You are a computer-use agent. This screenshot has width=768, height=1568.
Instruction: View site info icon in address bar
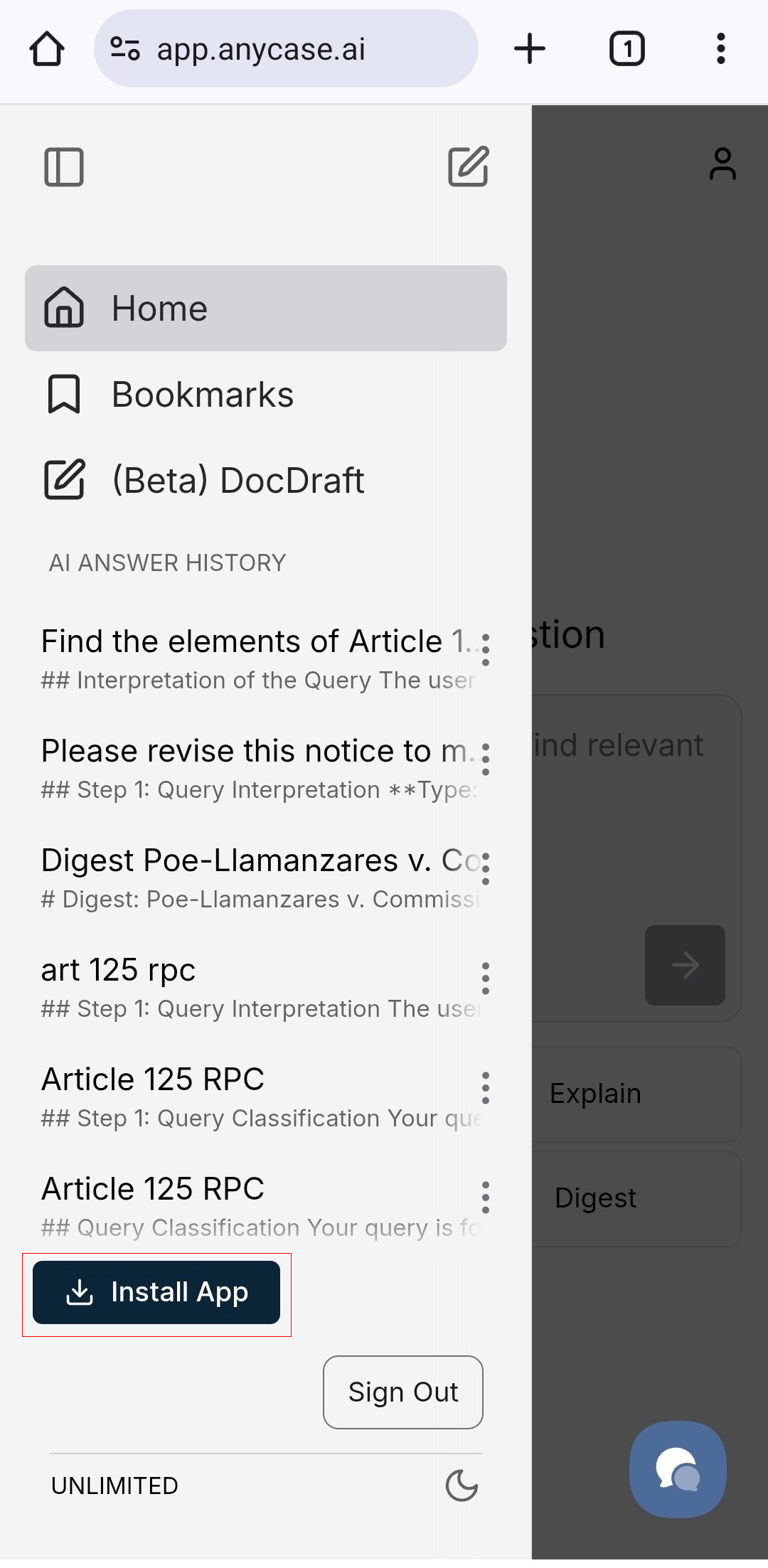[x=125, y=49]
